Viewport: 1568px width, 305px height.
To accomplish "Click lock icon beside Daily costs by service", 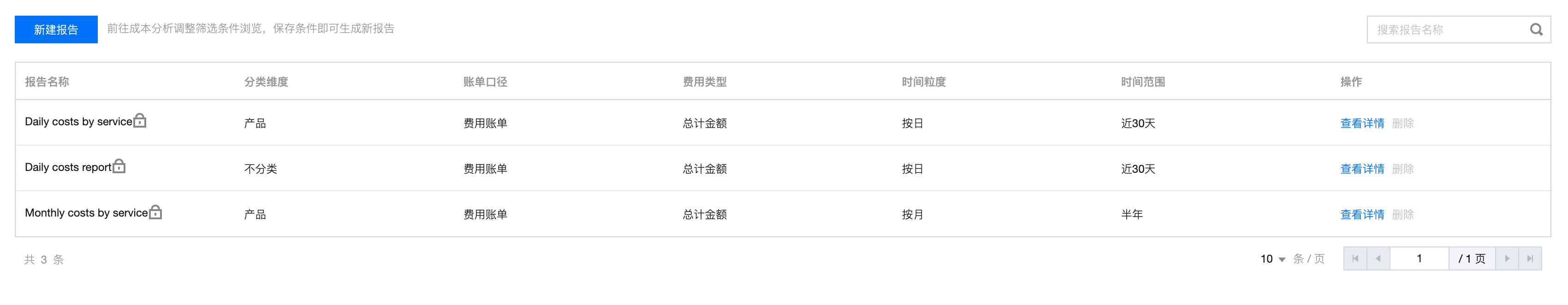I will click(x=140, y=120).
